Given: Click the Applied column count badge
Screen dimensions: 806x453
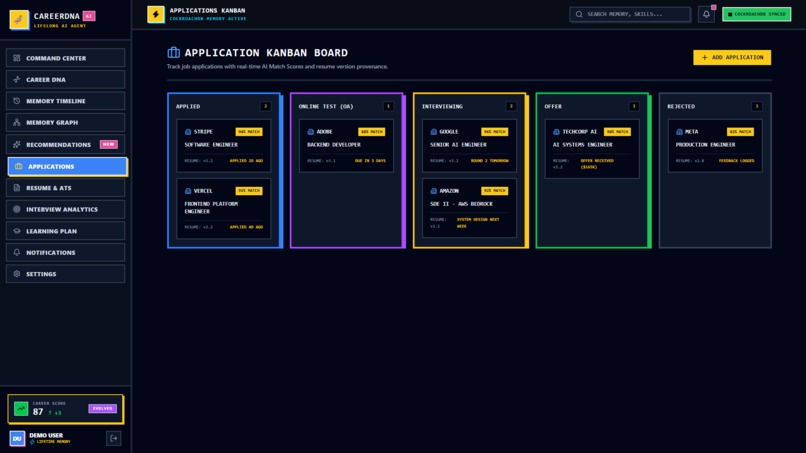Looking at the screenshot, I should coord(265,106).
